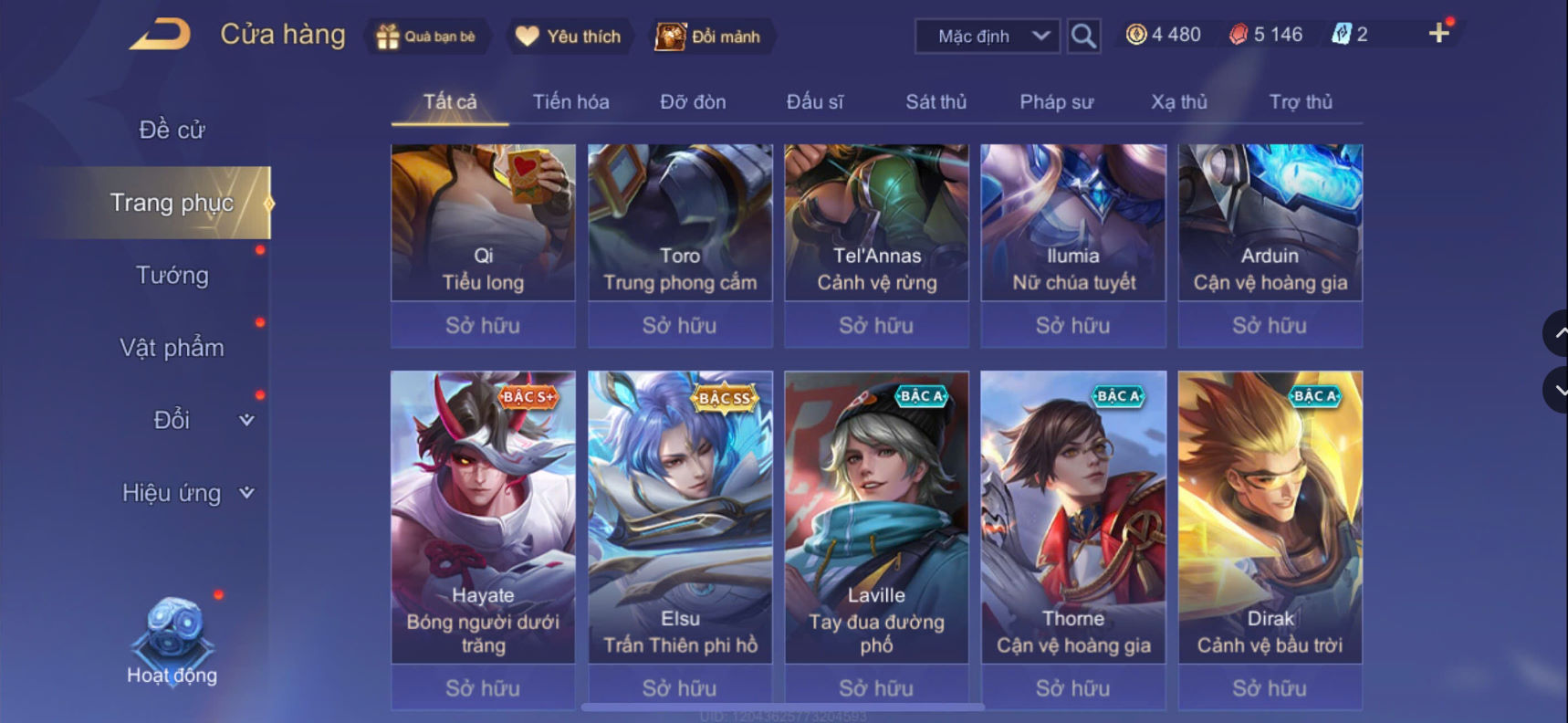
Task: Switch to the Pháp sư tab
Action: [x=1056, y=101]
